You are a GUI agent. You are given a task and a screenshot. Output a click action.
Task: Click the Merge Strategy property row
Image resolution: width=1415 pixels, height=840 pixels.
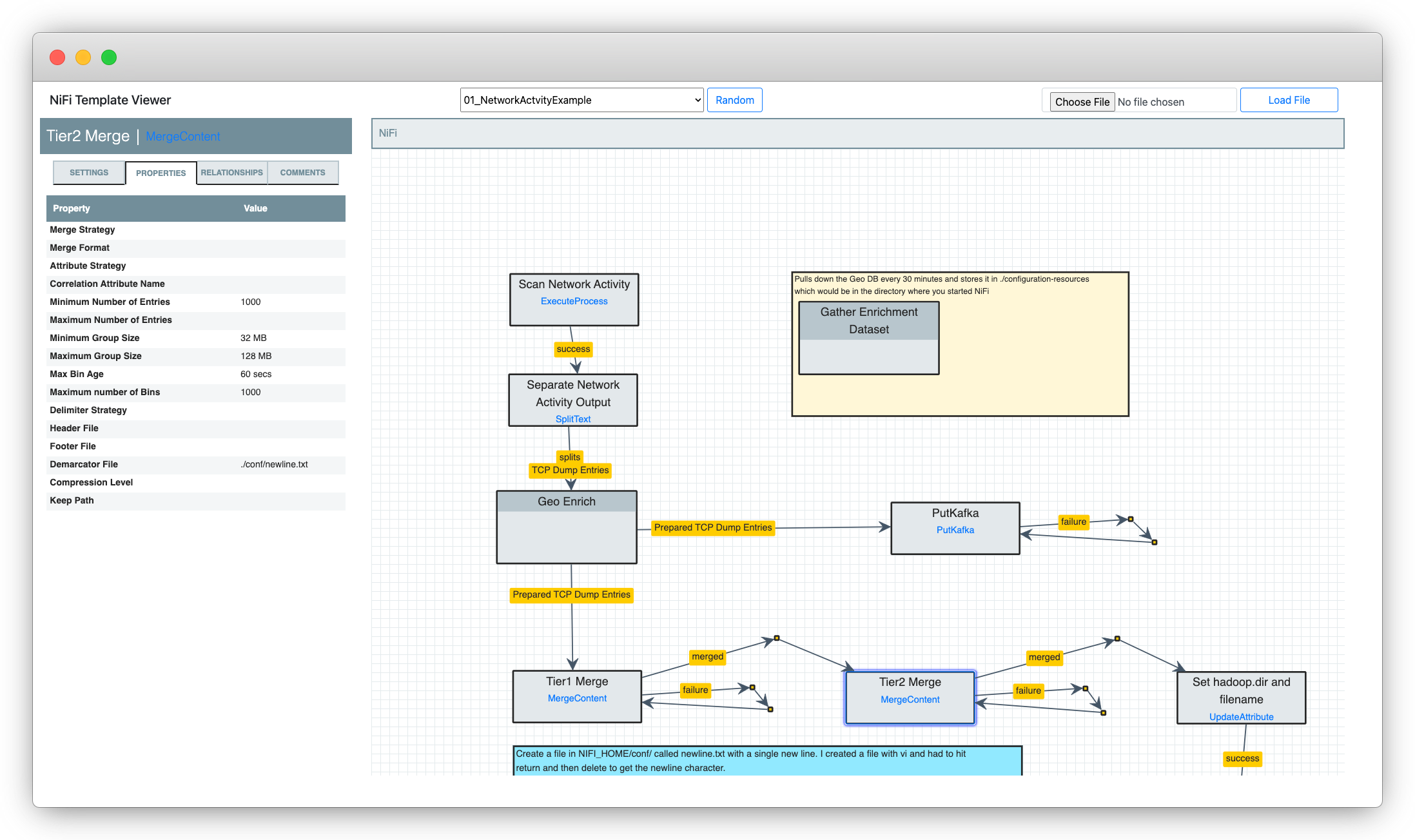[x=196, y=230]
